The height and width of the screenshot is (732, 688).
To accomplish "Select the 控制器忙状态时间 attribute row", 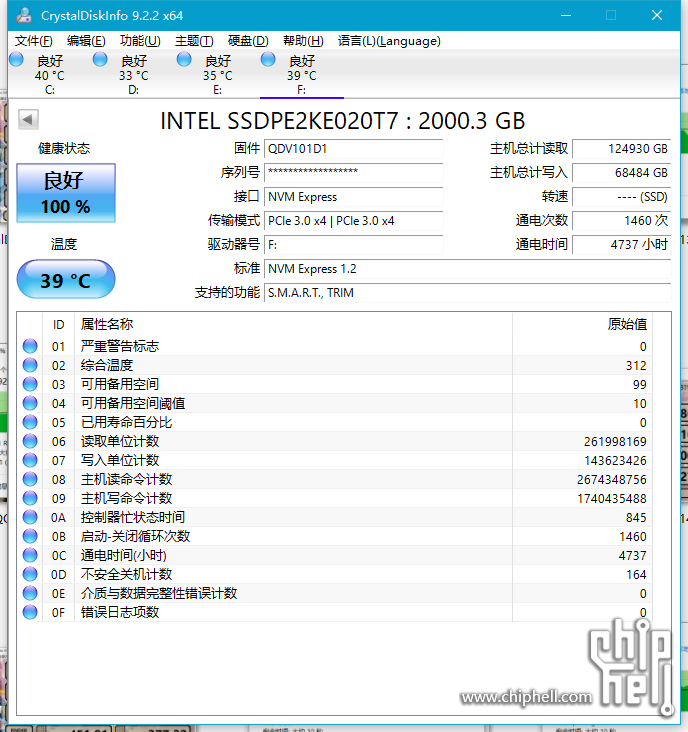I will tap(335, 517).
